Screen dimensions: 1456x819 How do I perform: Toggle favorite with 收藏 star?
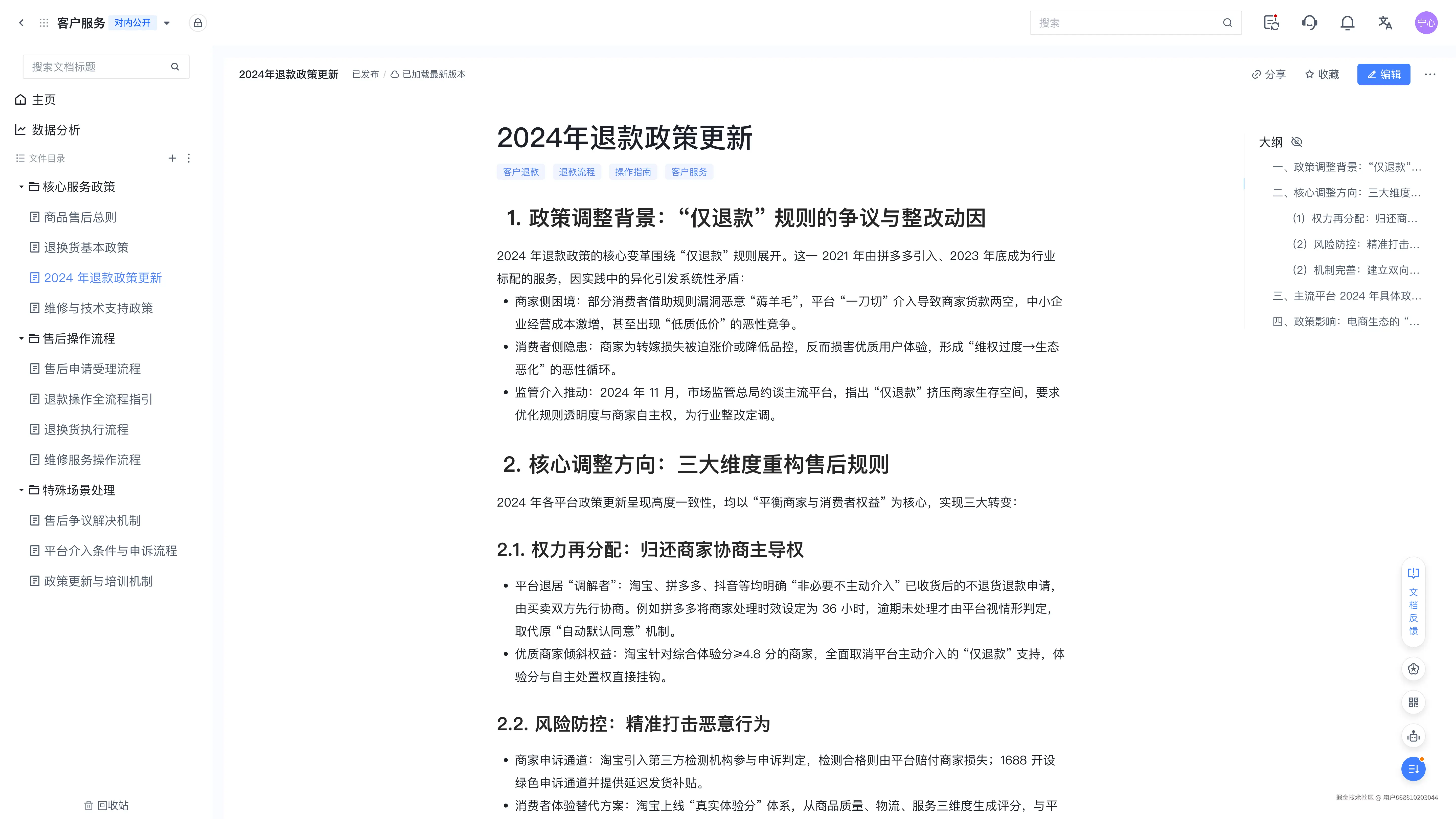[1322, 74]
